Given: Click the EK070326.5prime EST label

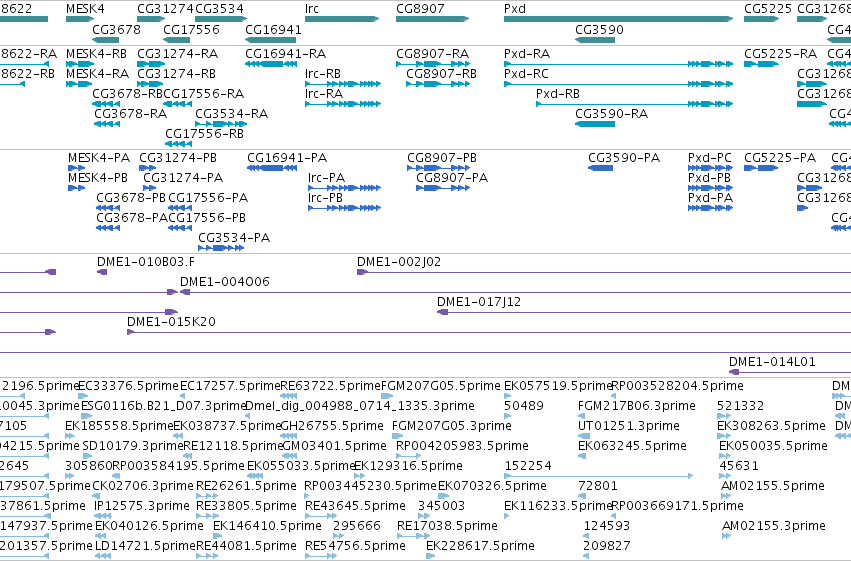Looking at the screenshot, I should coord(492,486).
